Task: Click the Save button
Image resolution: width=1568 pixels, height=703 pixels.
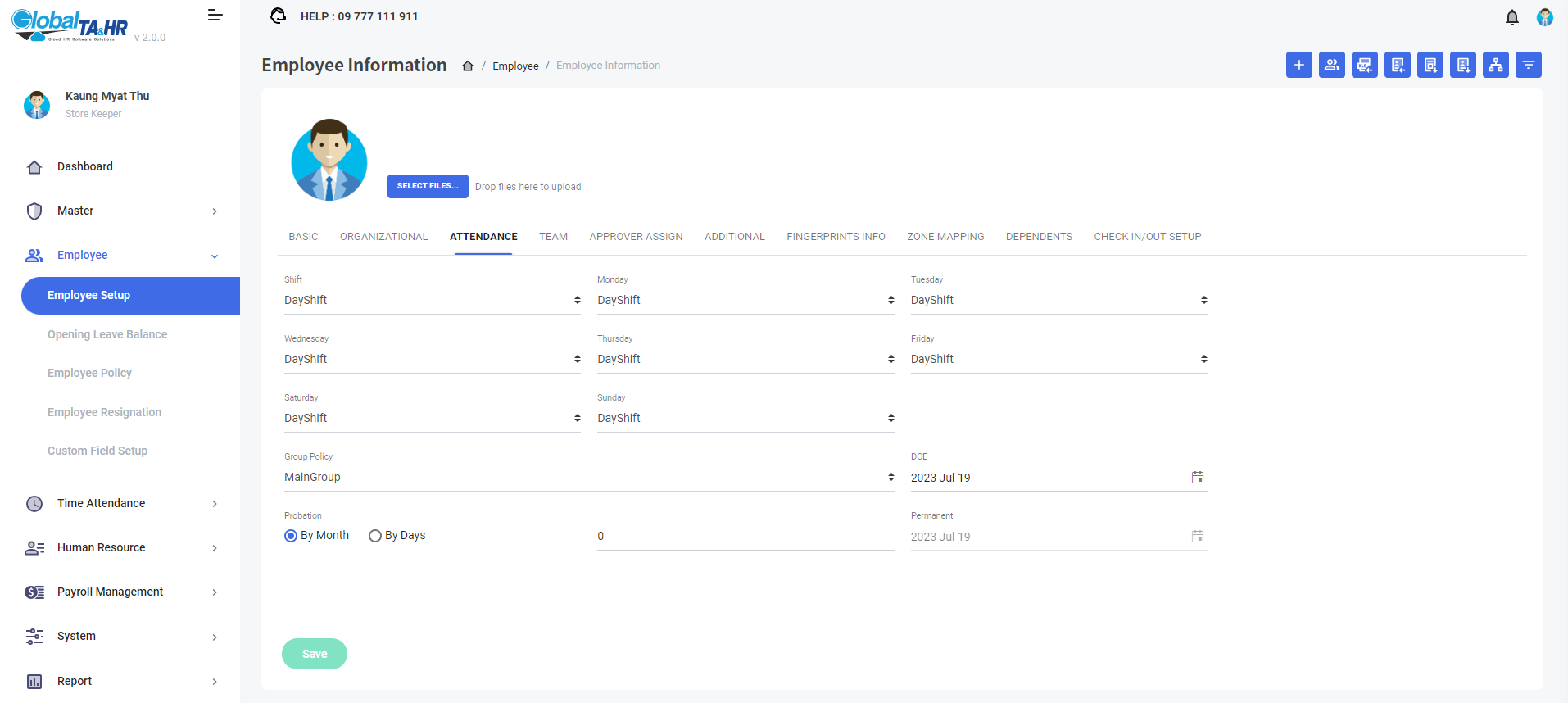Action: [x=314, y=654]
